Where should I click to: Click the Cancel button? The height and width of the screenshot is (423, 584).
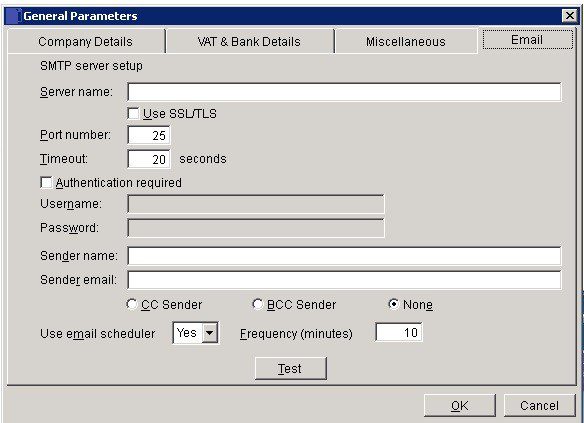(539, 405)
